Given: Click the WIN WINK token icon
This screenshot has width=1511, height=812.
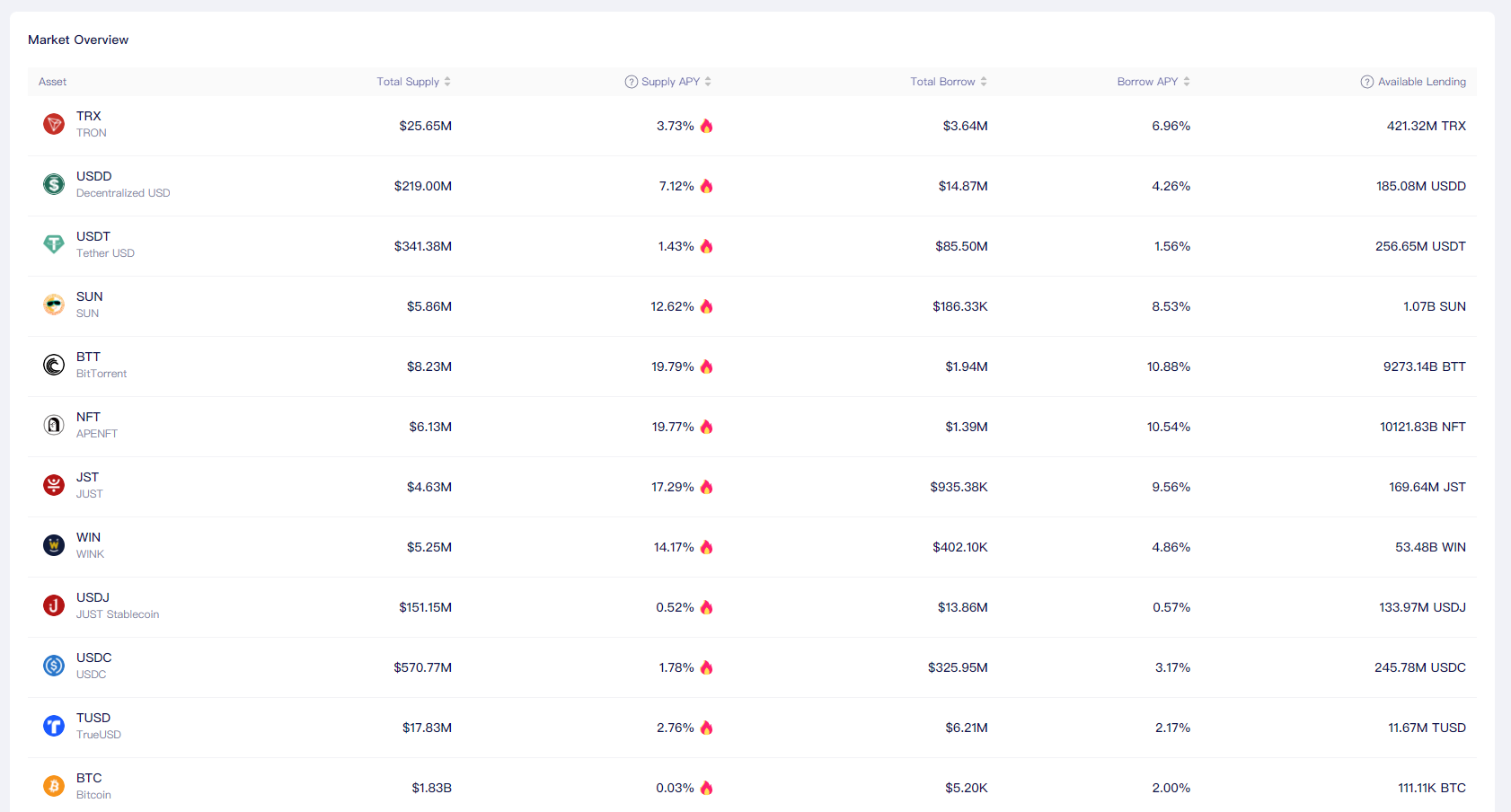Looking at the screenshot, I should coord(54,545).
